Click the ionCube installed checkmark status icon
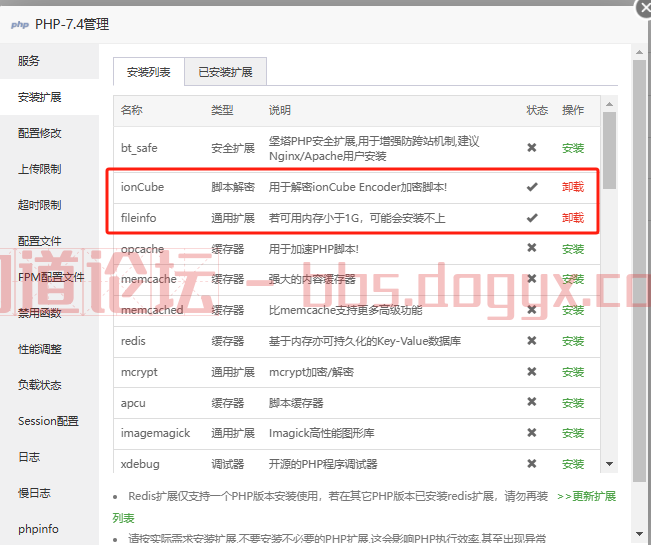Viewport: 651px width, 545px height. point(532,187)
